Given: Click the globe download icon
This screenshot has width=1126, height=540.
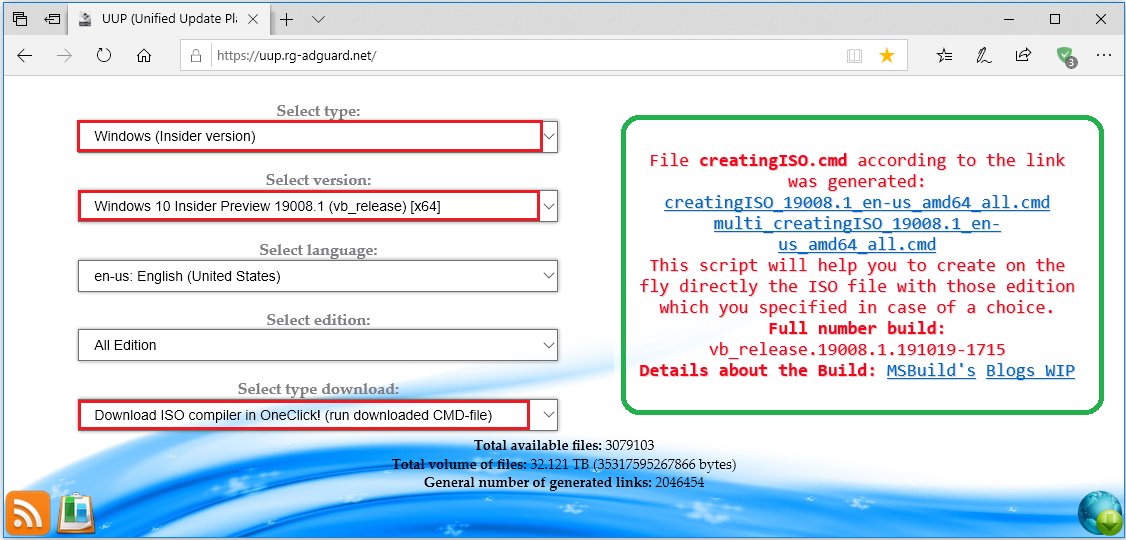Looking at the screenshot, I should click(1100, 513).
